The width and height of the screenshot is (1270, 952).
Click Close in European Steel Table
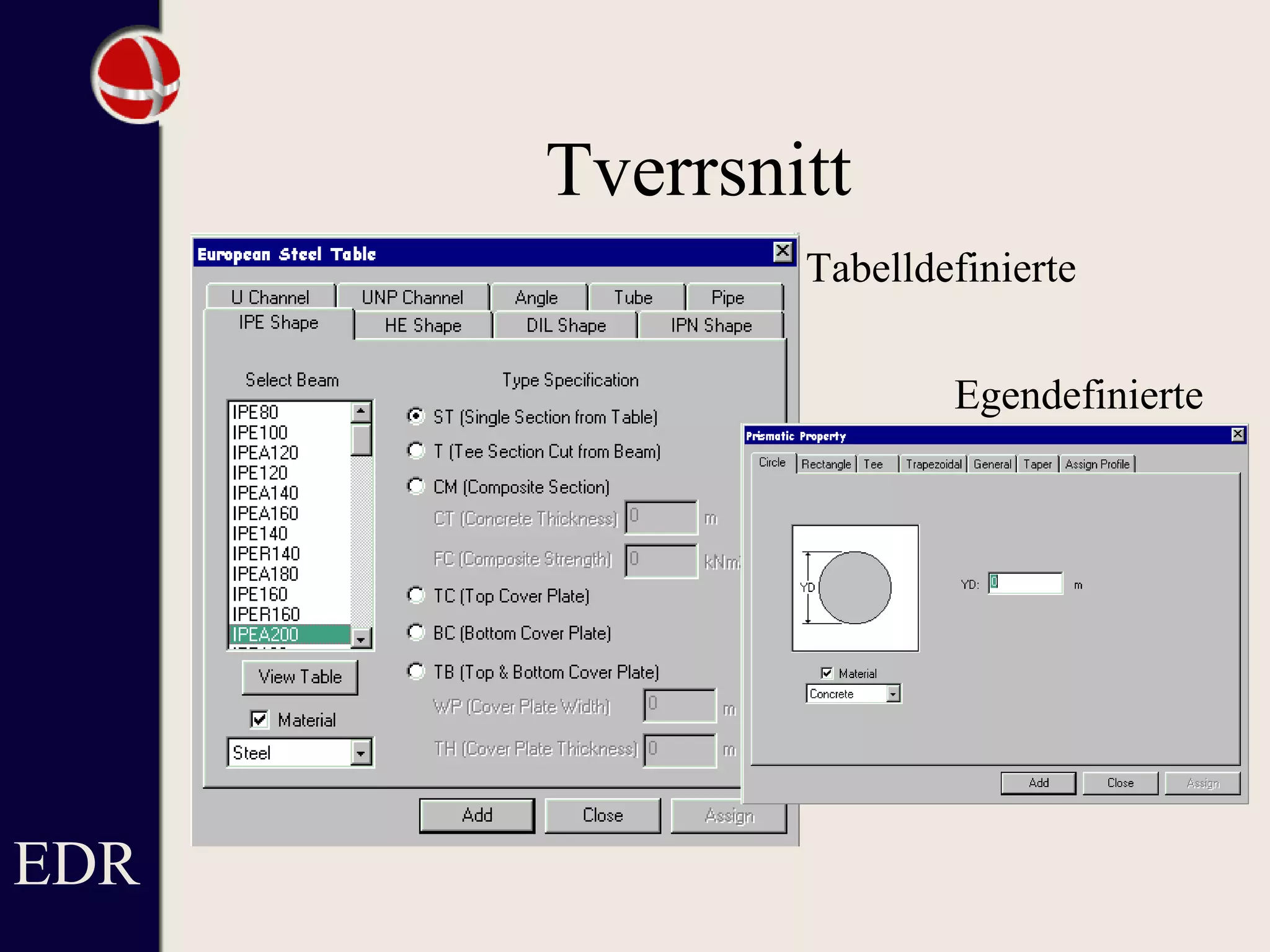click(x=603, y=815)
